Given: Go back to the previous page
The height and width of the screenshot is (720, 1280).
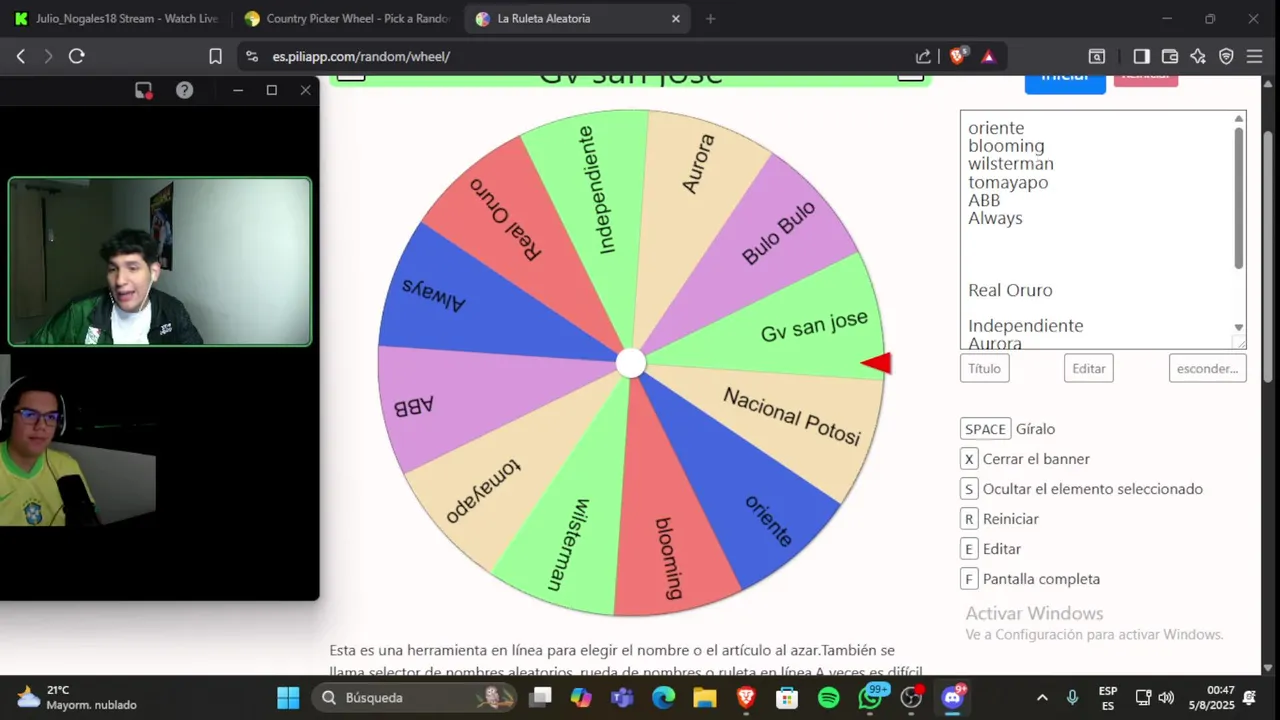Looking at the screenshot, I should click(21, 57).
